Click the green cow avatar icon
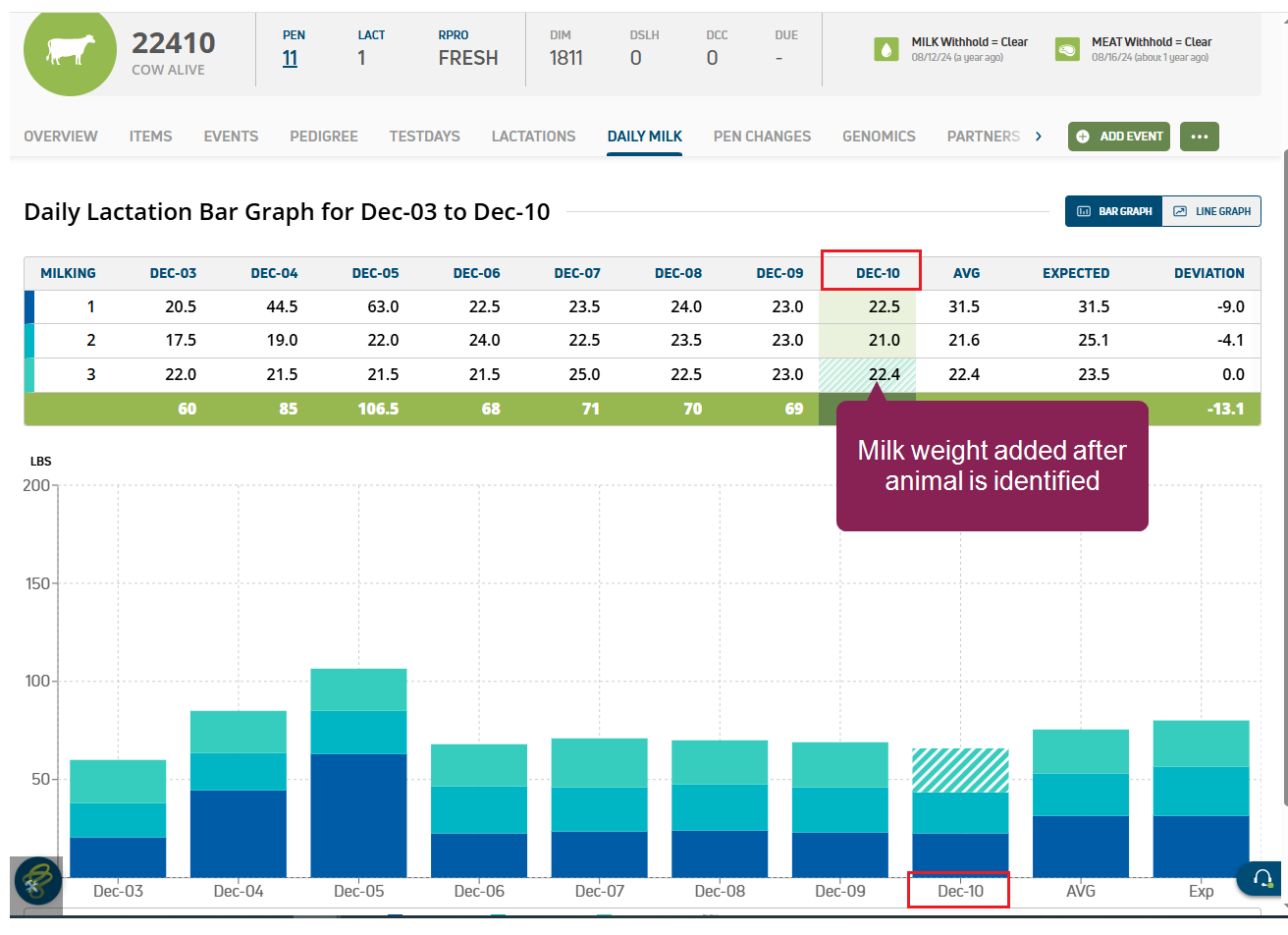 tap(70, 50)
